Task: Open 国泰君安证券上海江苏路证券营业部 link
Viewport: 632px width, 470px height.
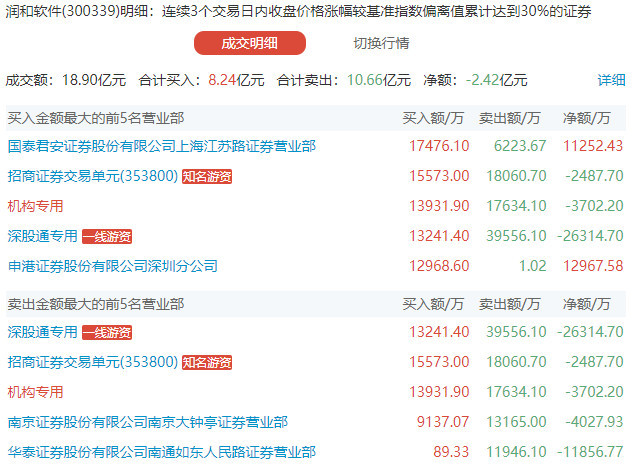Action: tap(162, 146)
